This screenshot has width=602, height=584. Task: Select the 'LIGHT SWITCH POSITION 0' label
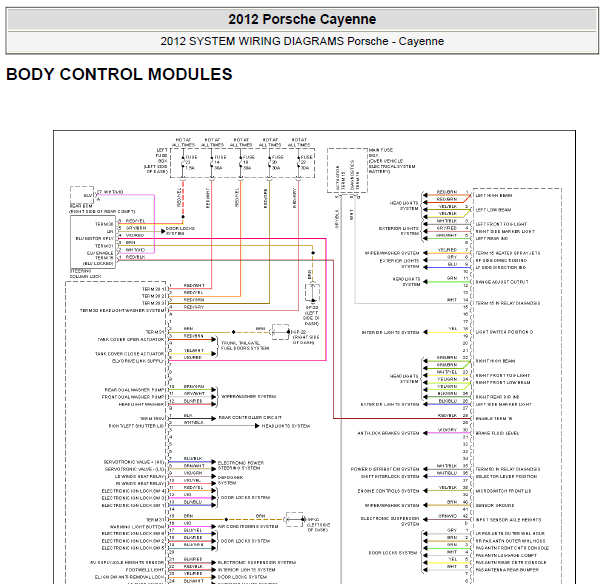504,332
